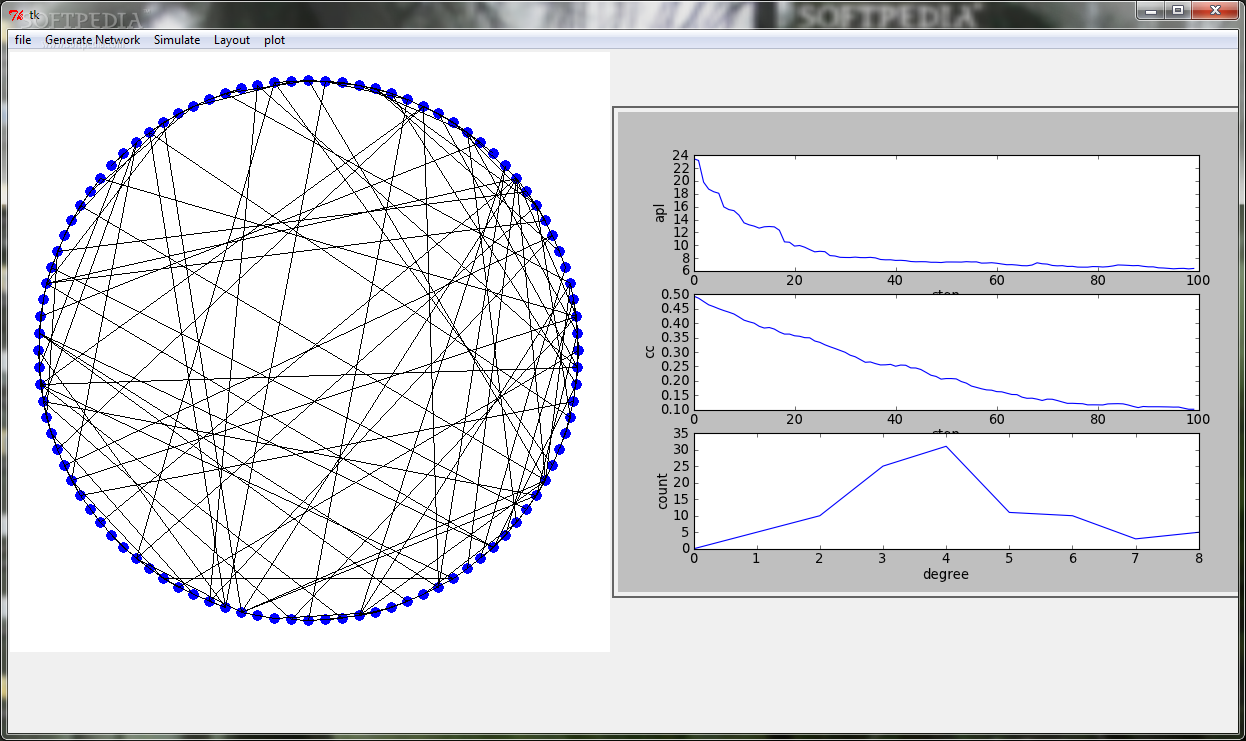Click the apl line chart
Viewport: 1246px width, 741px height.
tap(946, 213)
